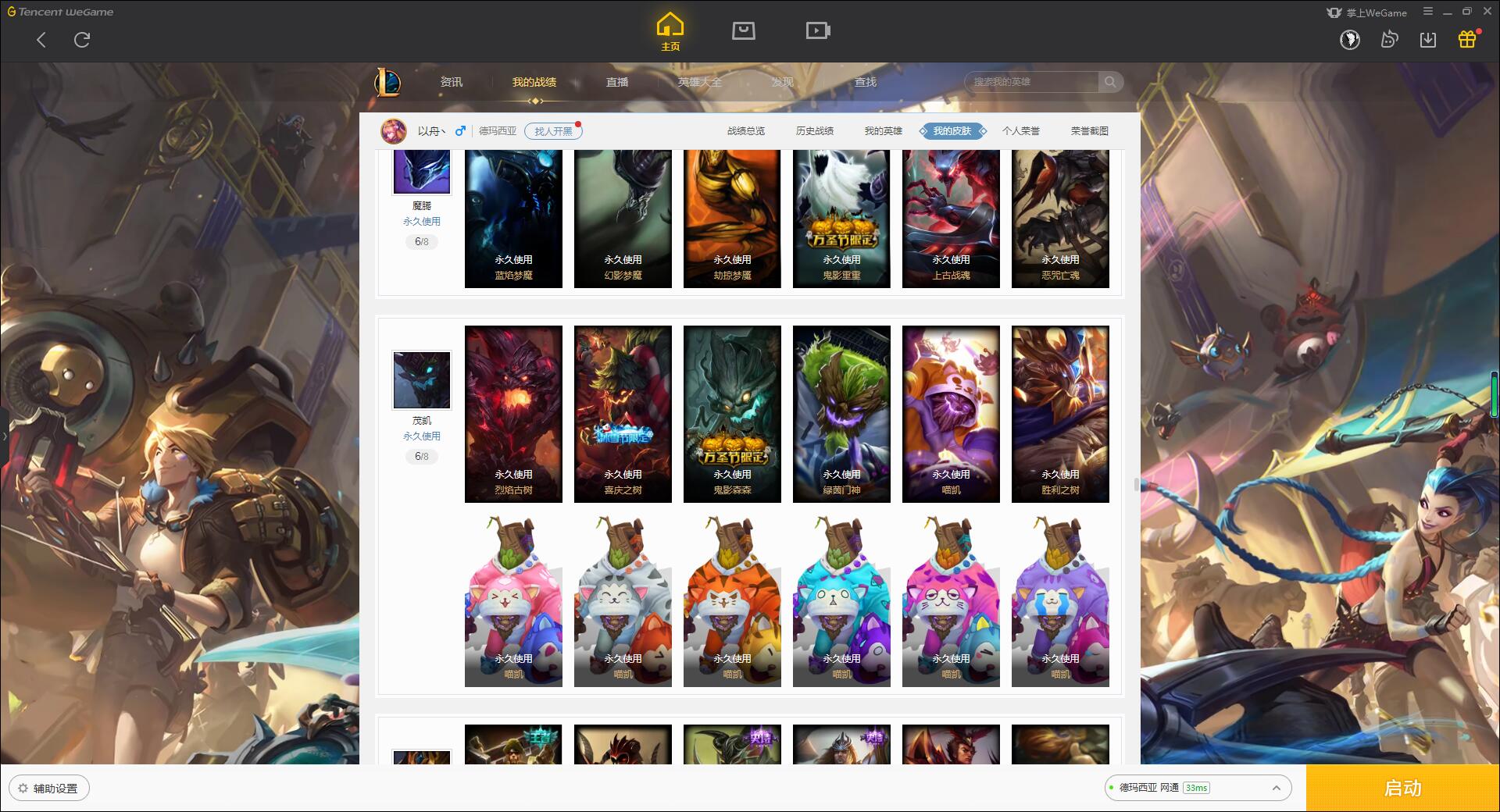Switch to 个人荣誉 sub-tab
Image resolution: width=1500 pixels, height=812 pixels.
coord(1021,131)
